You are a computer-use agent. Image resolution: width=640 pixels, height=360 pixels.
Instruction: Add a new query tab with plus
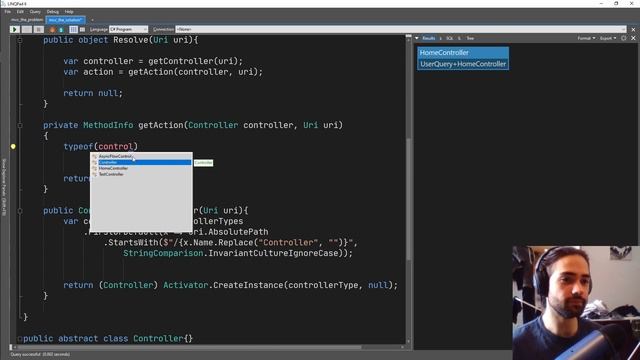click(x=92, y=20)
